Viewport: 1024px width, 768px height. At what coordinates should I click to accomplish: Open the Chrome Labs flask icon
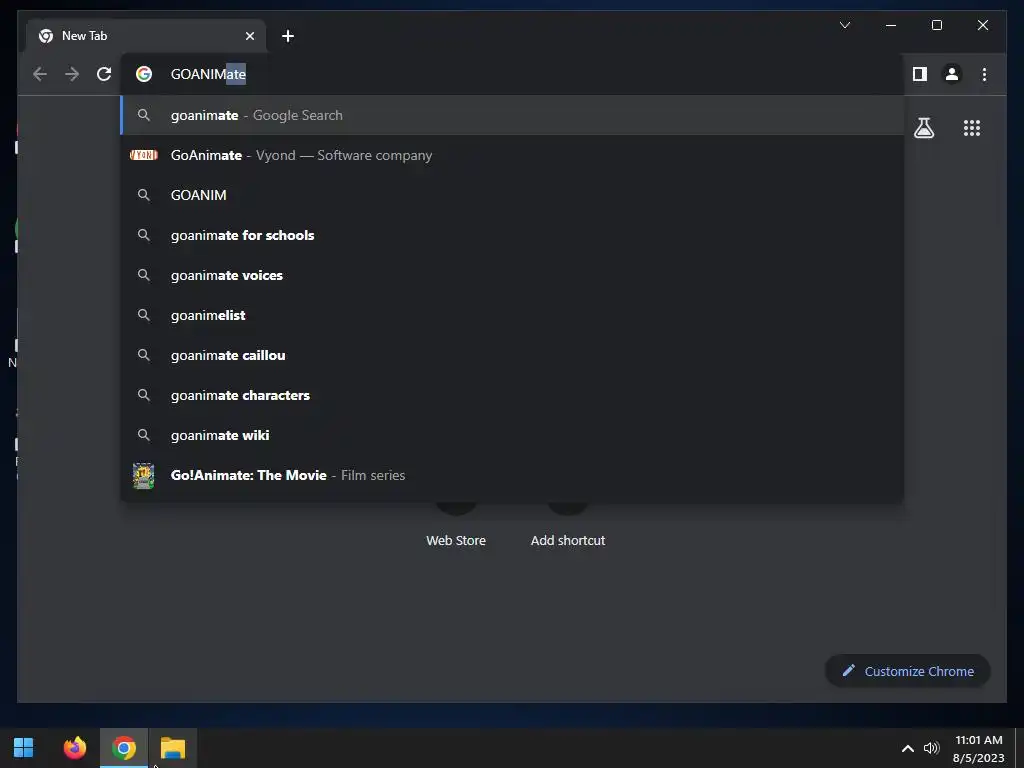[x=923, y=128]
